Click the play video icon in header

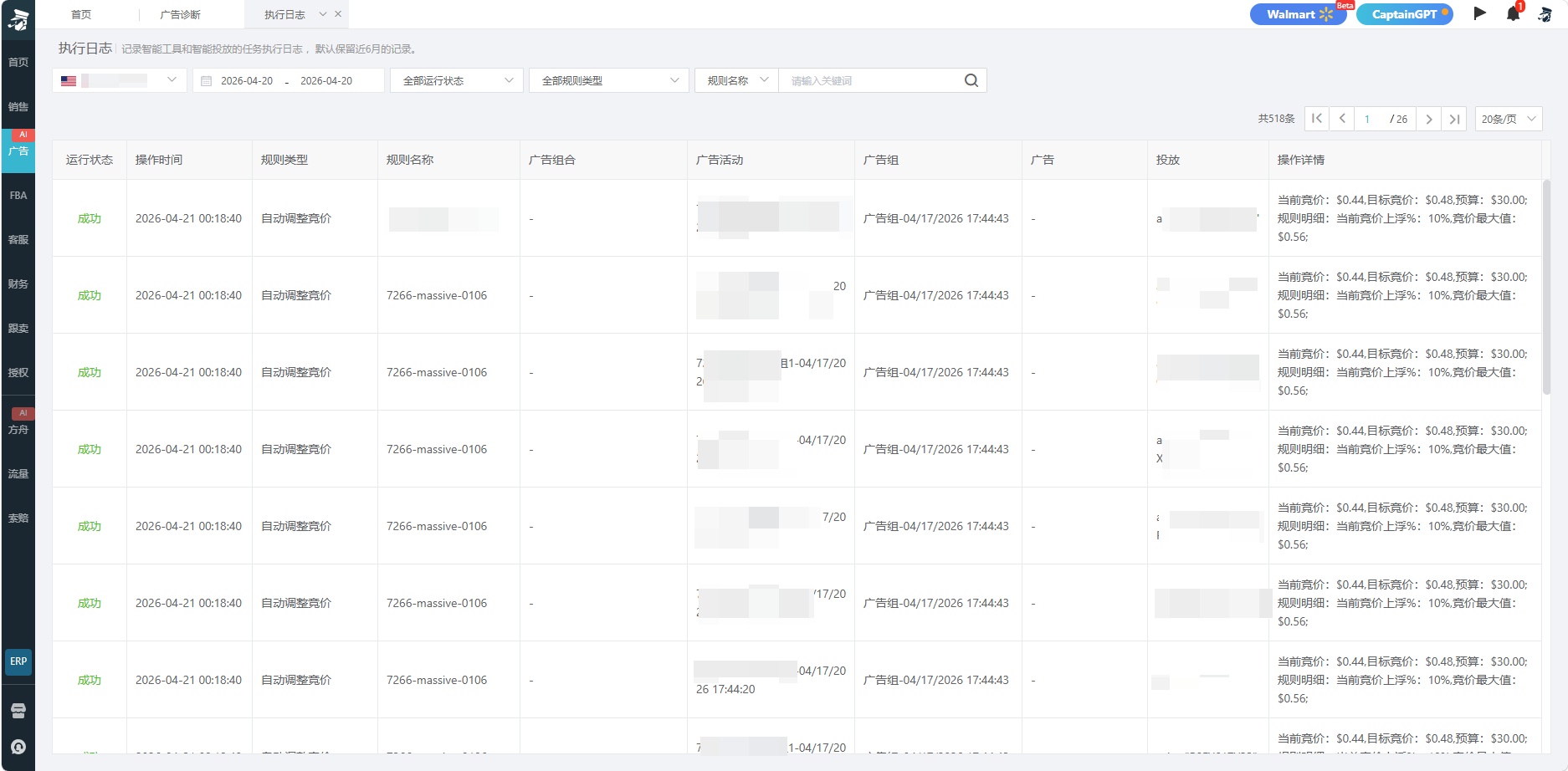pos(1479,13)
